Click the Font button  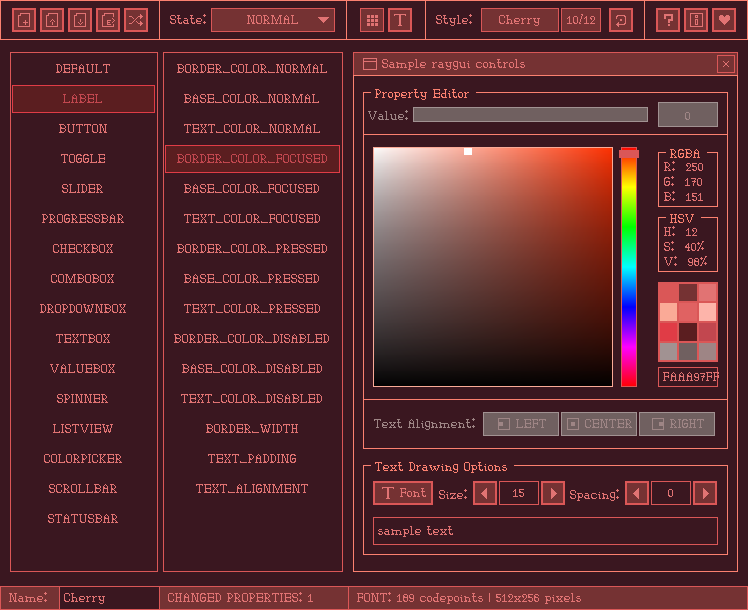pyautogui.click(x=403, y=493)
